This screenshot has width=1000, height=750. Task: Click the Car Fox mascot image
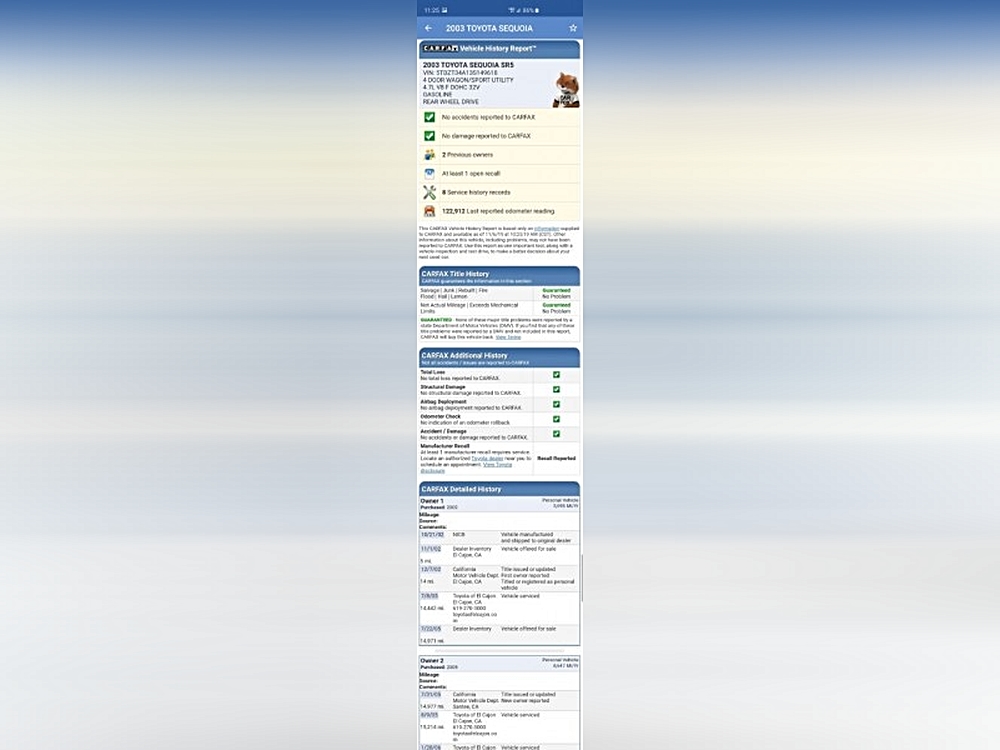(566, 89)
